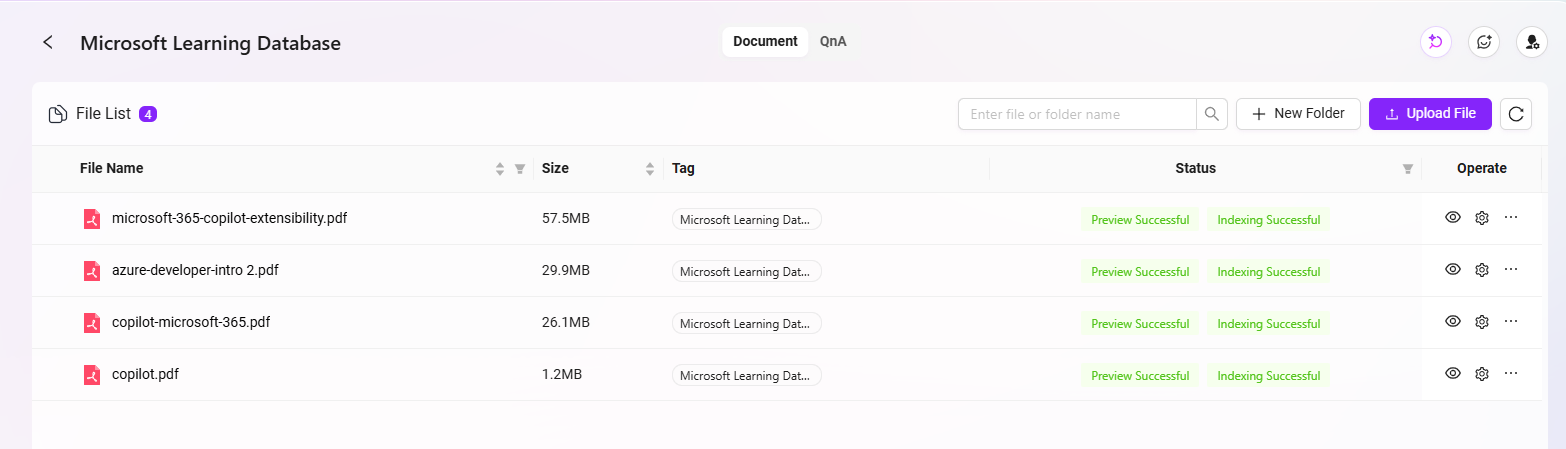1566x449 pixels.
Task: Click PDF icon for azure-developer-intro 2.pdf
Action: [92, 271]
